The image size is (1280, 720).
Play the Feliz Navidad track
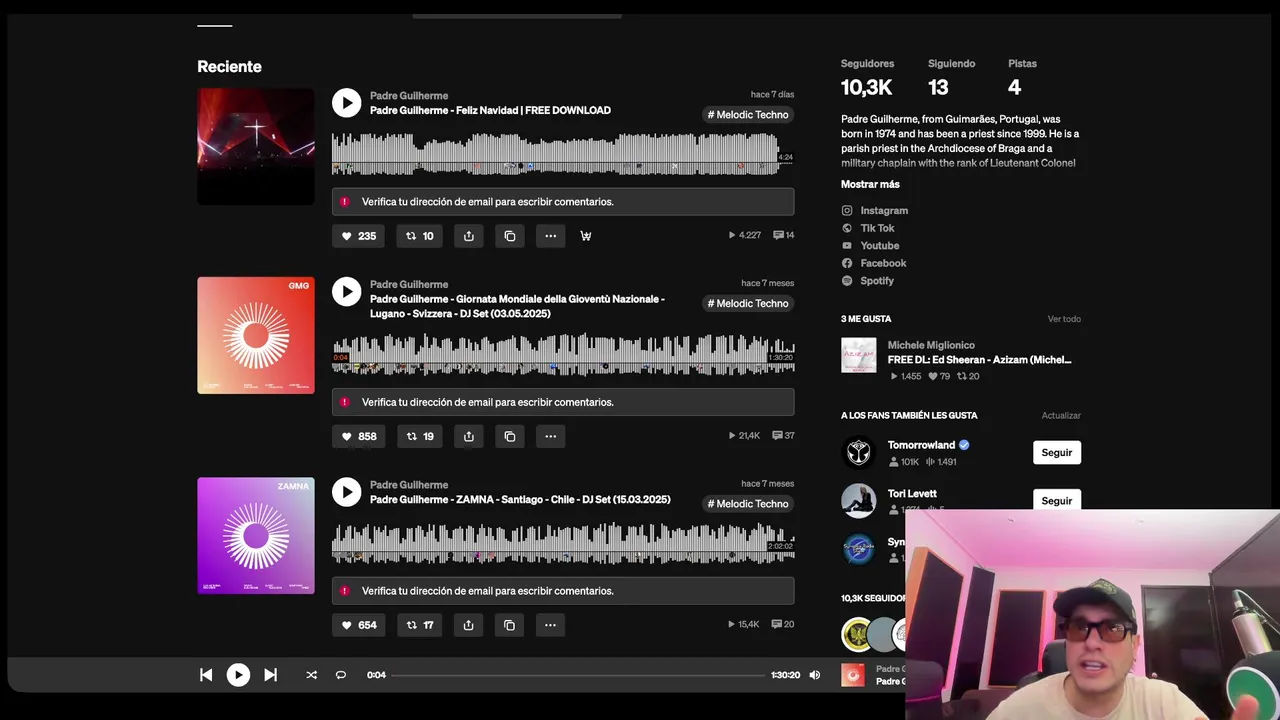tap(346, 102)
